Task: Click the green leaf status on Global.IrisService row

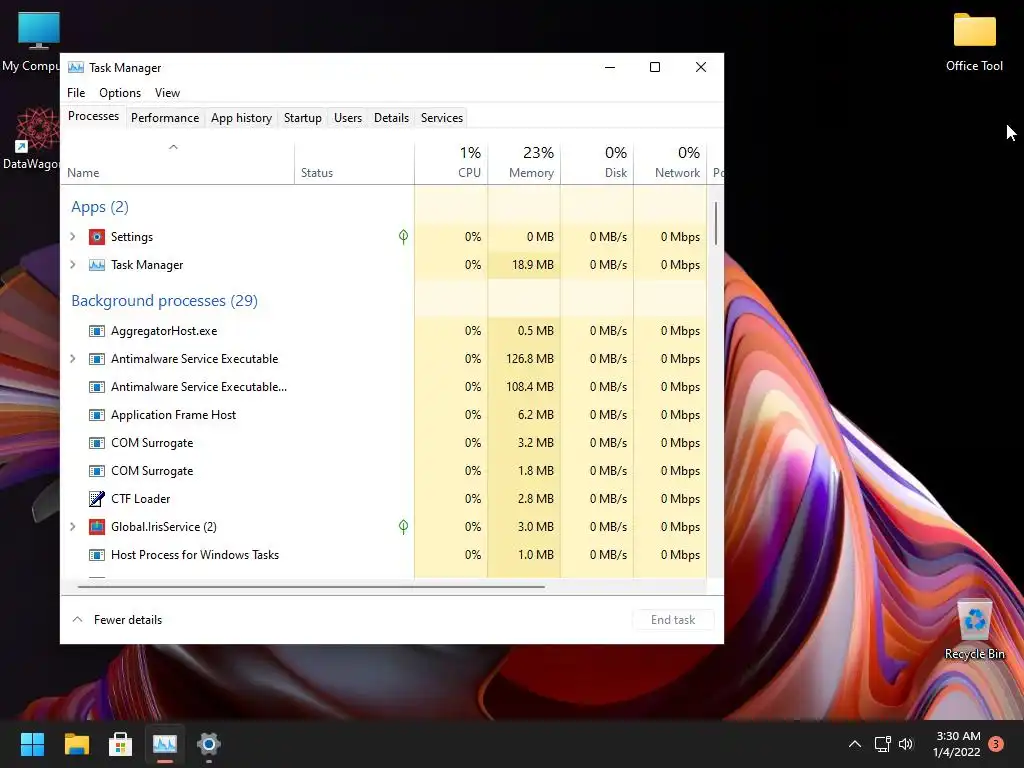Action: (x=404, y=527)
